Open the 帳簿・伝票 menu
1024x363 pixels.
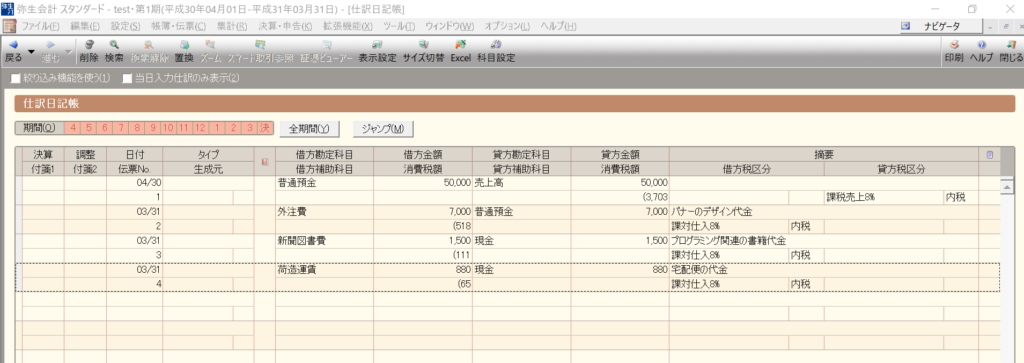tap(178, 26)
